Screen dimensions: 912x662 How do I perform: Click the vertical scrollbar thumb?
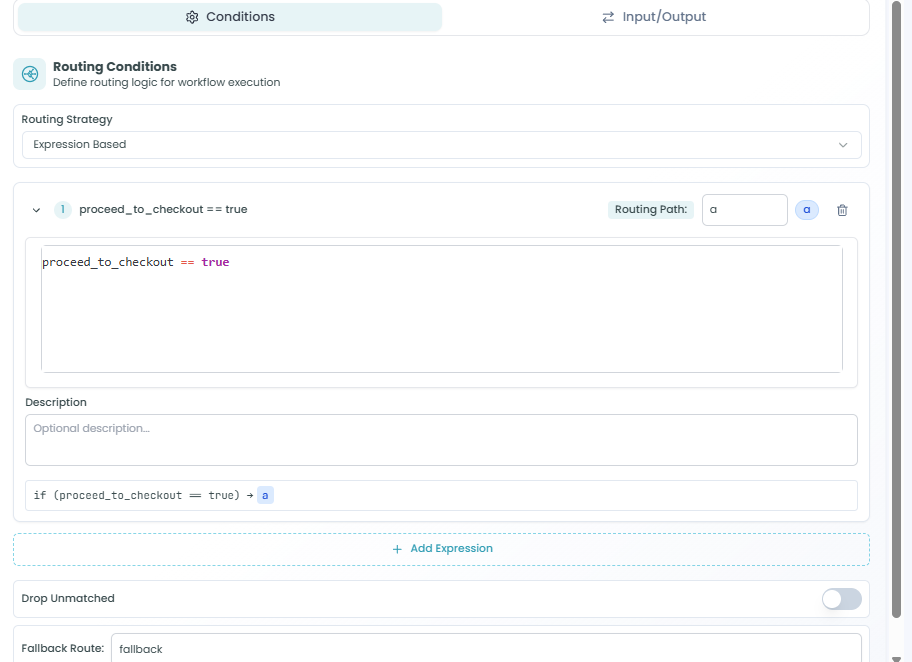[896, 309]
